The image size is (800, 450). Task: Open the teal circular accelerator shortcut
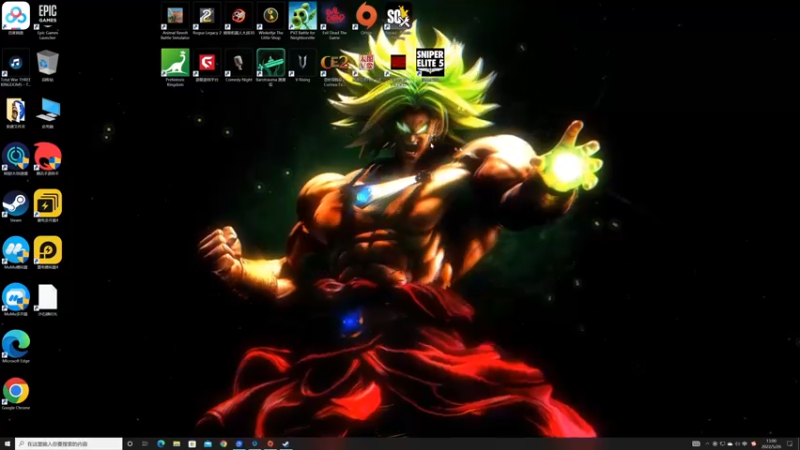[x=16, y=159]
